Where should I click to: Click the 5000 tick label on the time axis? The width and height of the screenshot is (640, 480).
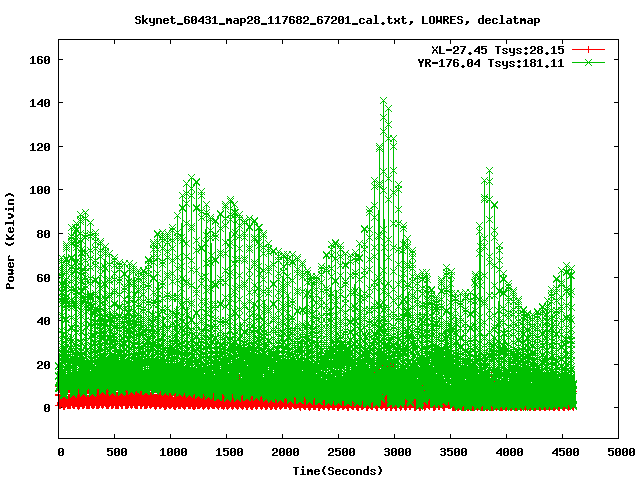tap(619, 452)
